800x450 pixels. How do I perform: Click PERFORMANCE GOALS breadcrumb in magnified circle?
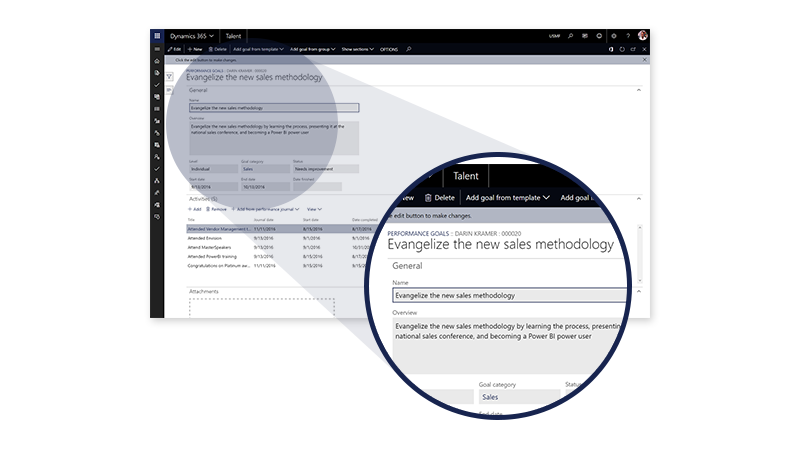point(418,234)
